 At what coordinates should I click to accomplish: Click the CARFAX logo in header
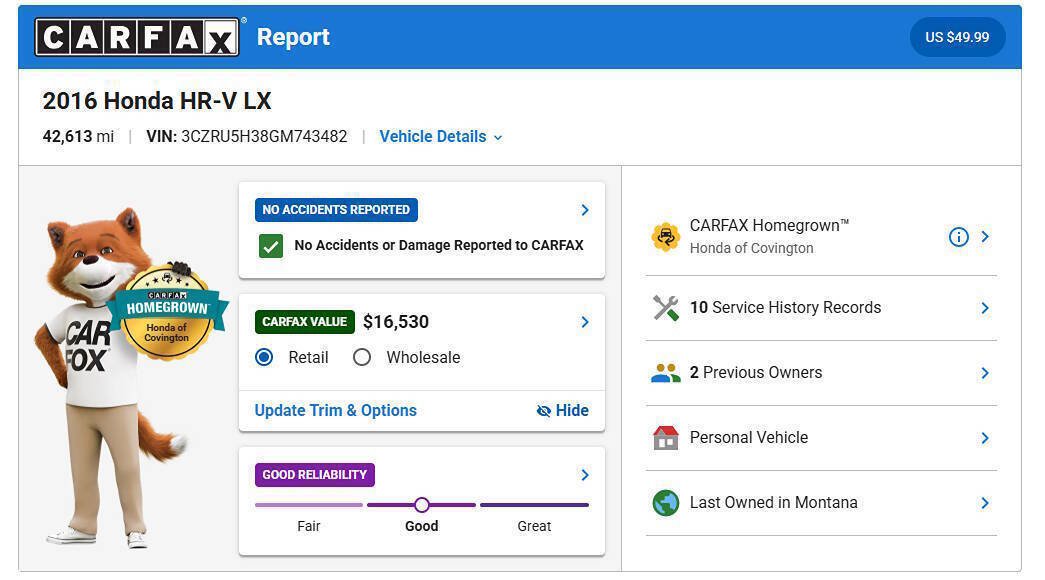[x=137, y=37]
